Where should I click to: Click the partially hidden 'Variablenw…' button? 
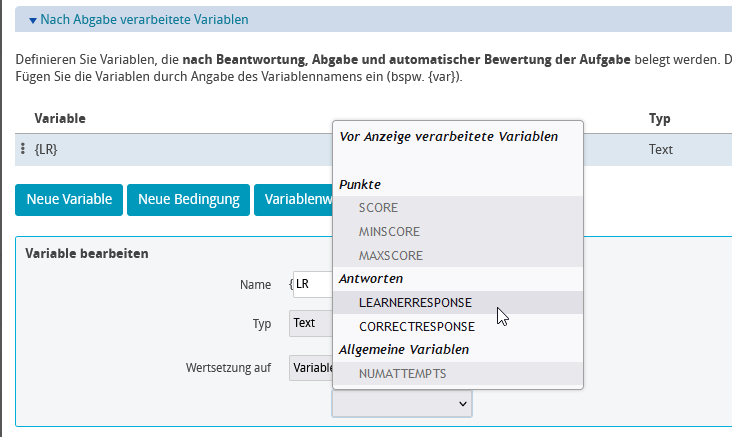pyautogui.click(x=293, y=199)
